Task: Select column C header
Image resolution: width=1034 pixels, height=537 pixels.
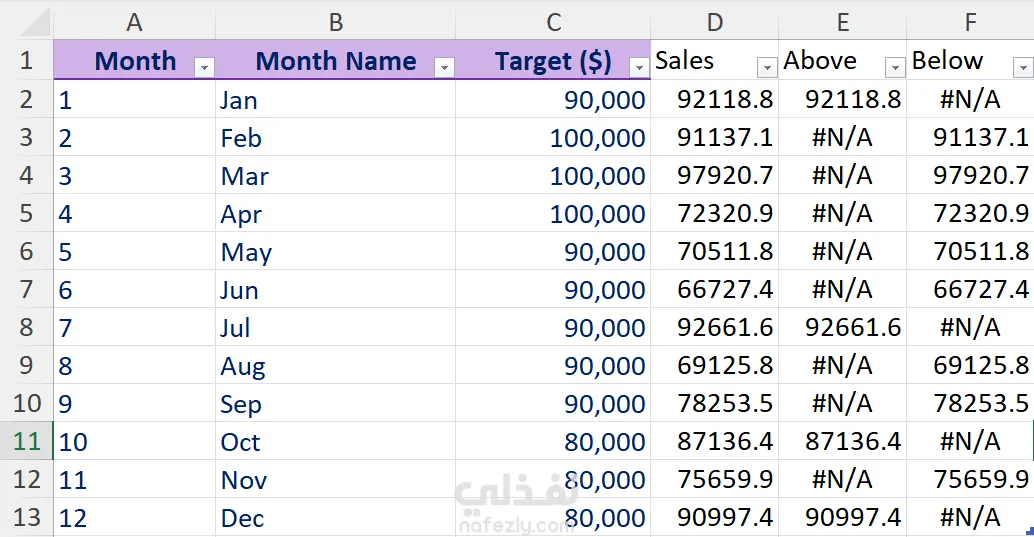Action: [x=553, y=22]
